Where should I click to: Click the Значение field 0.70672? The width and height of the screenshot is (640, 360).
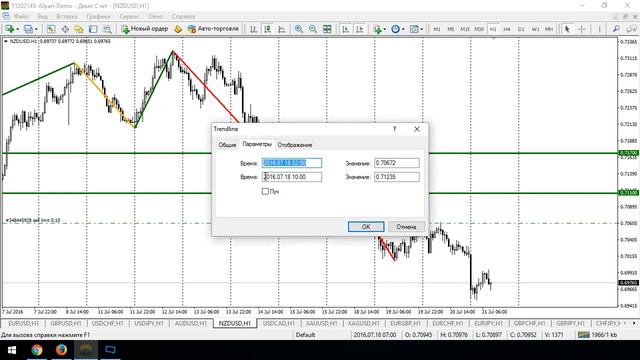click(x=397, y=163)
